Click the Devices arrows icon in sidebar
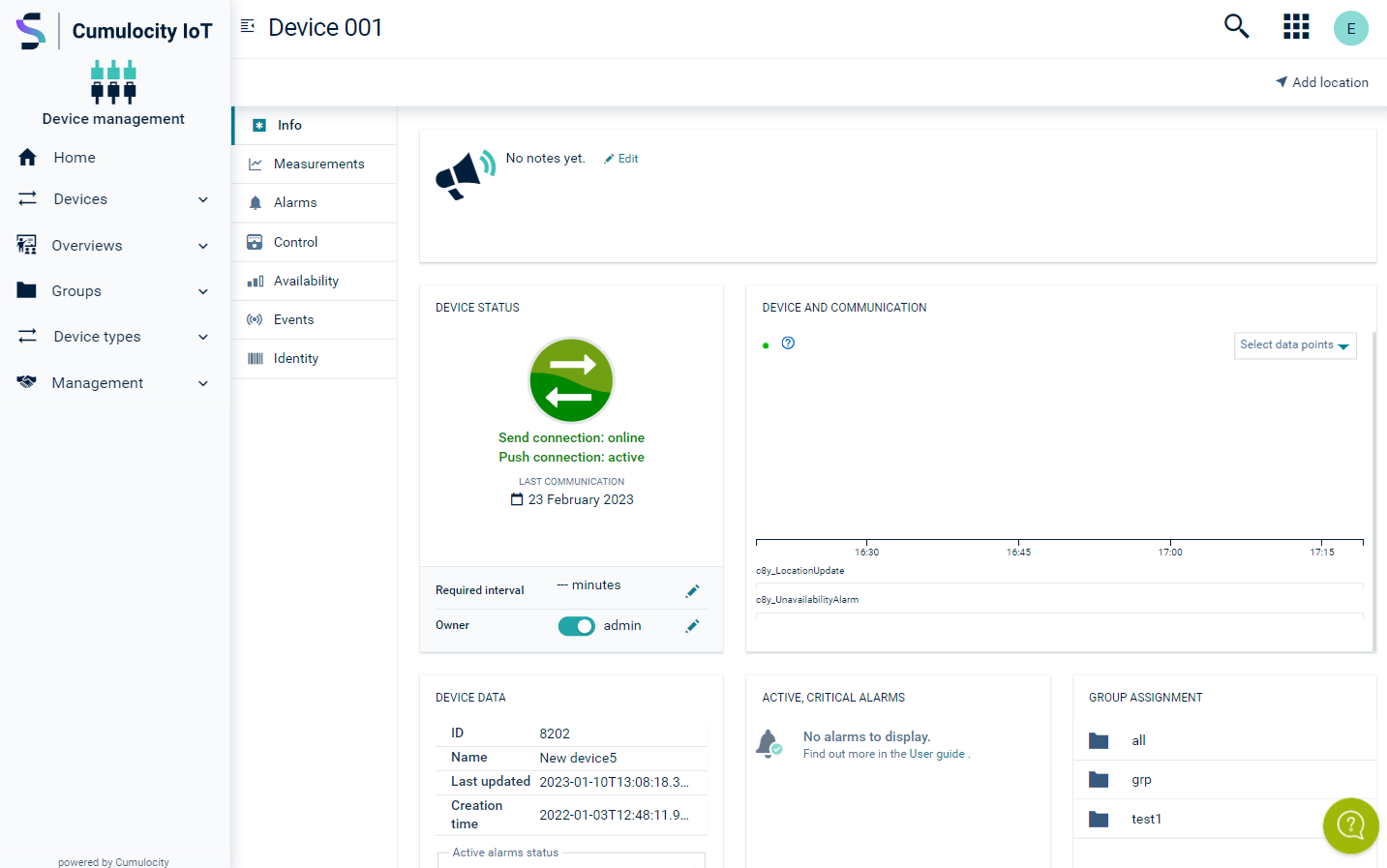Image resolution: width=1387 pixels, height=868 pixels. (27, 198)
